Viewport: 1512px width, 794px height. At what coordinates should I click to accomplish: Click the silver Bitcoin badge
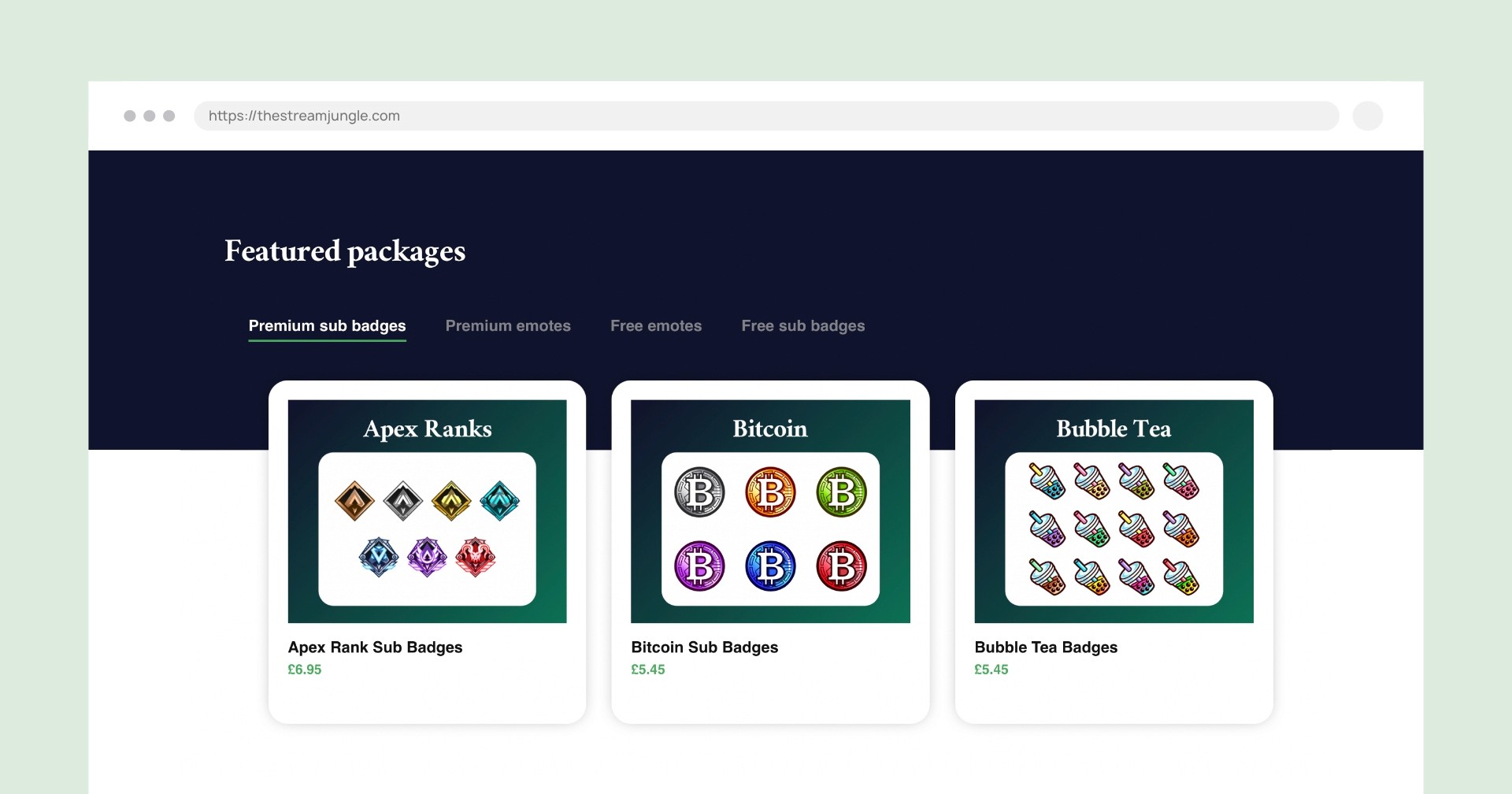pyautogui.click(x=699, y=492)
